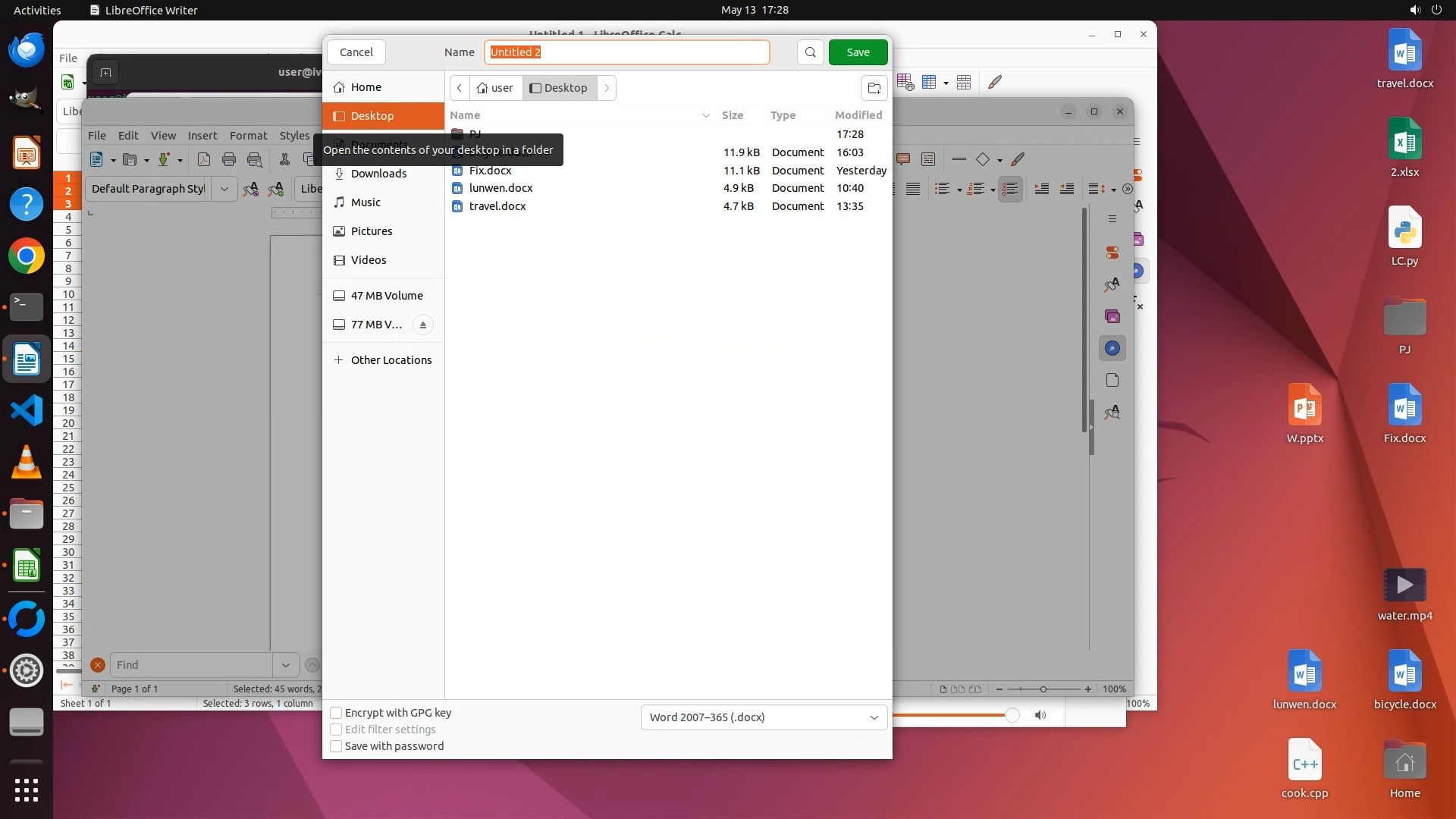
Task: Click the print icon in Writer toolbar
Action: tap(229, 159)
